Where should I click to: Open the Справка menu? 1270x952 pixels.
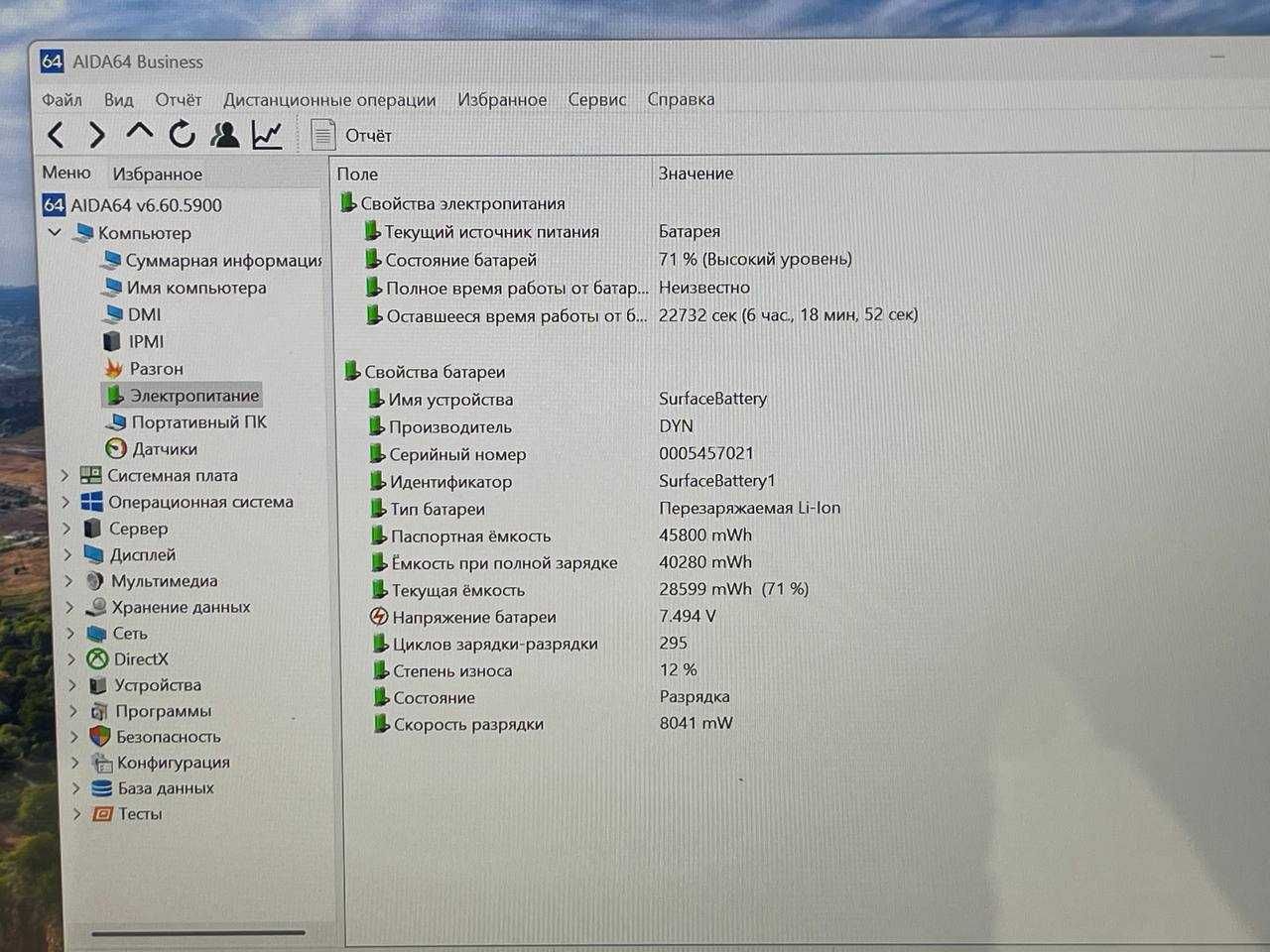click(x=681, y=99)
